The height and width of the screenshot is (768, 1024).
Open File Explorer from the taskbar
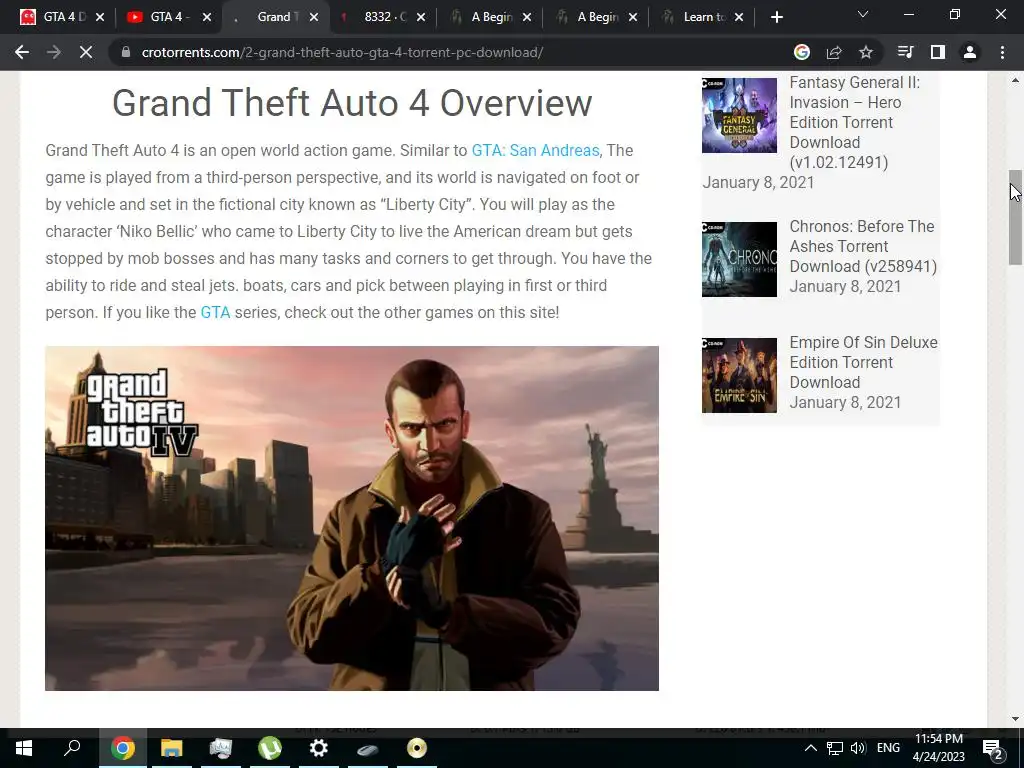(172, 748)
